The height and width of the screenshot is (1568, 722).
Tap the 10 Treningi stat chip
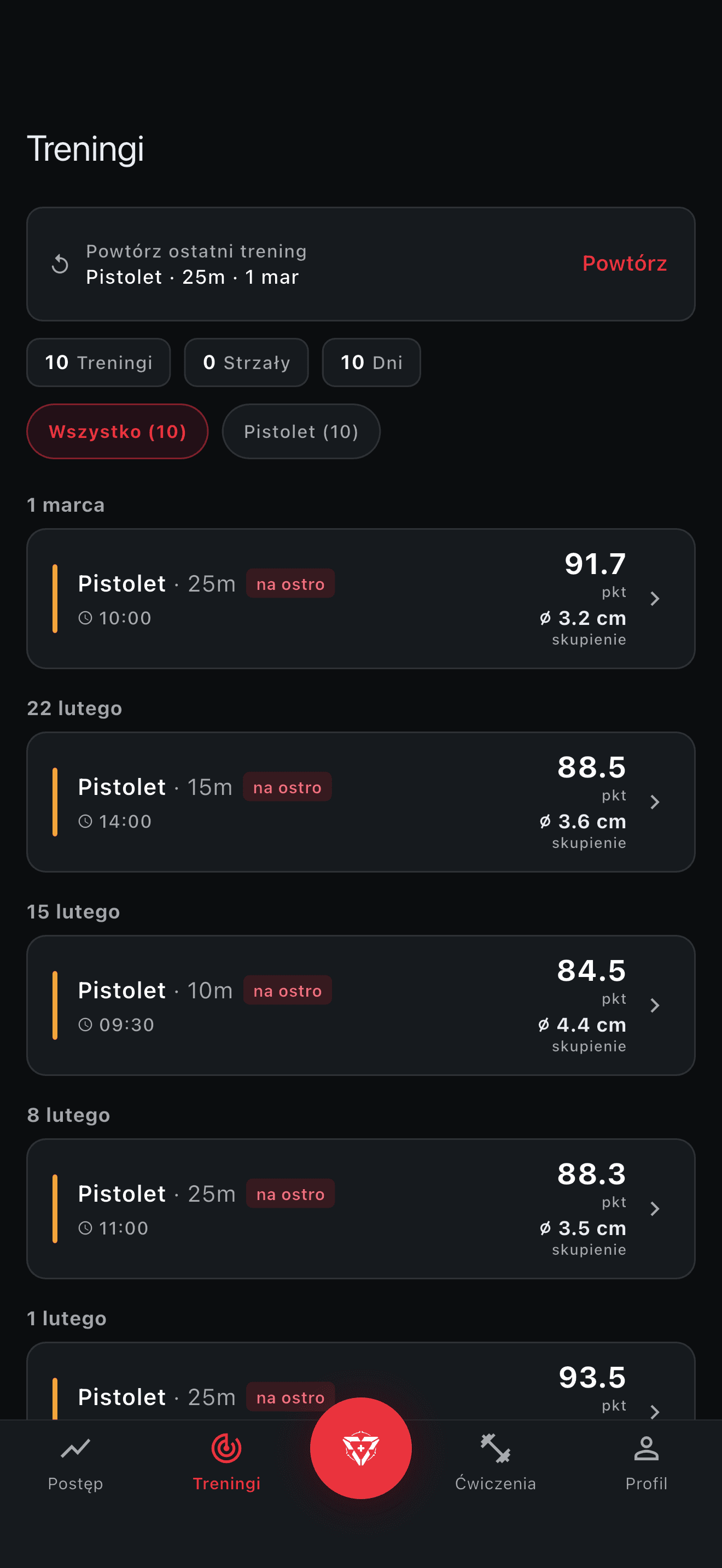pos(98,362)
